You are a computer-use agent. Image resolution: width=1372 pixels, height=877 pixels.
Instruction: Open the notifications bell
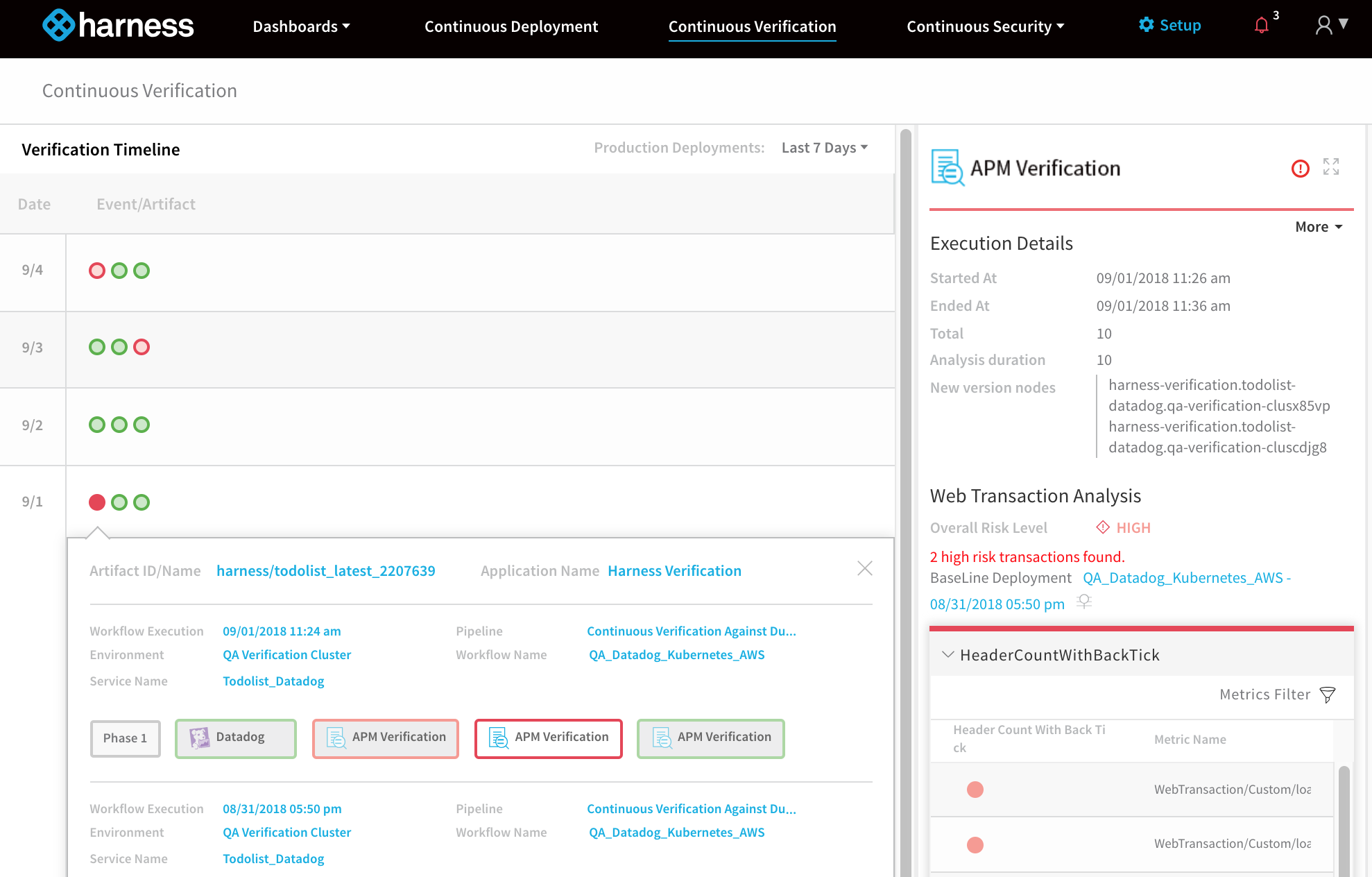tap(1262, 26)
